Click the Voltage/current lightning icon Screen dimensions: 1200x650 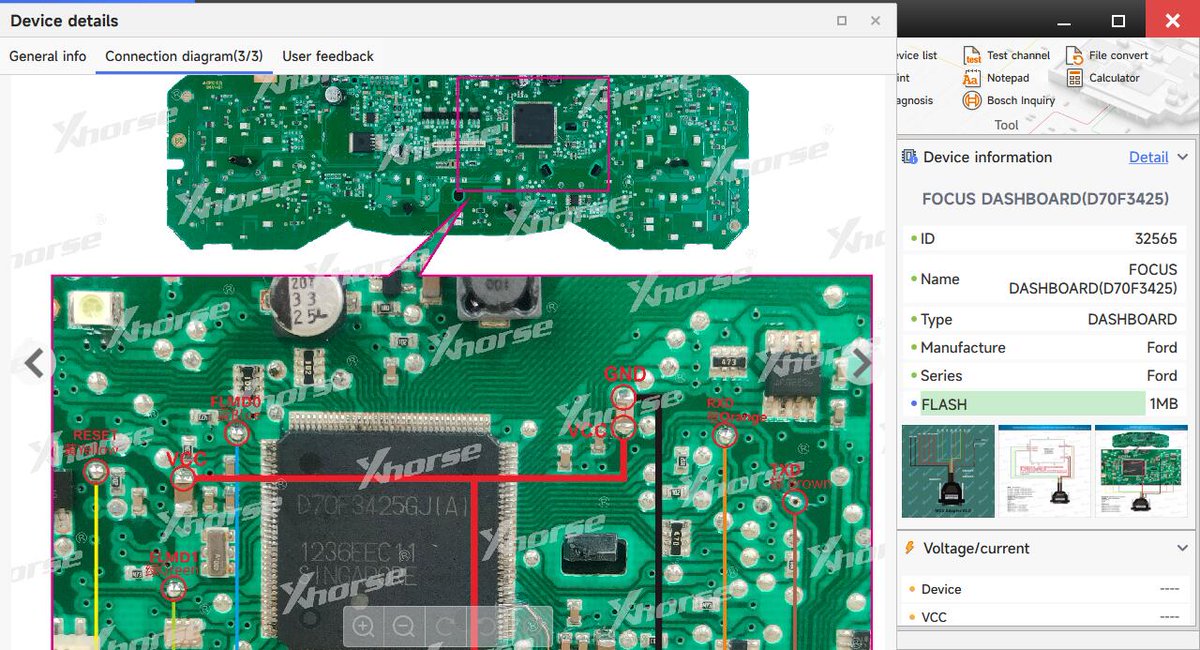(x=908, y=548)
